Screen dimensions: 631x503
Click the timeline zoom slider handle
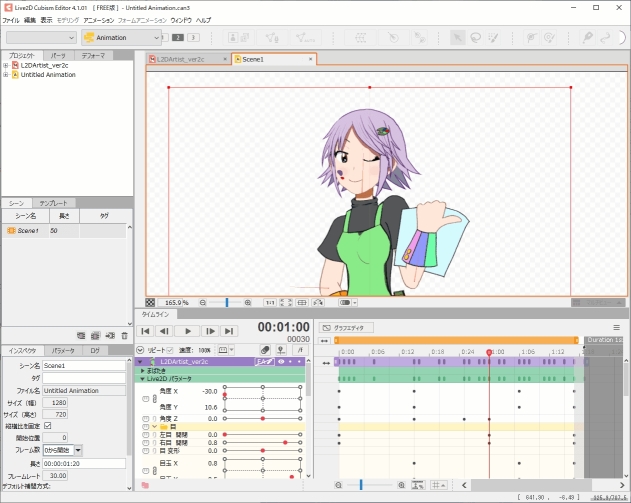coord(361,485)
